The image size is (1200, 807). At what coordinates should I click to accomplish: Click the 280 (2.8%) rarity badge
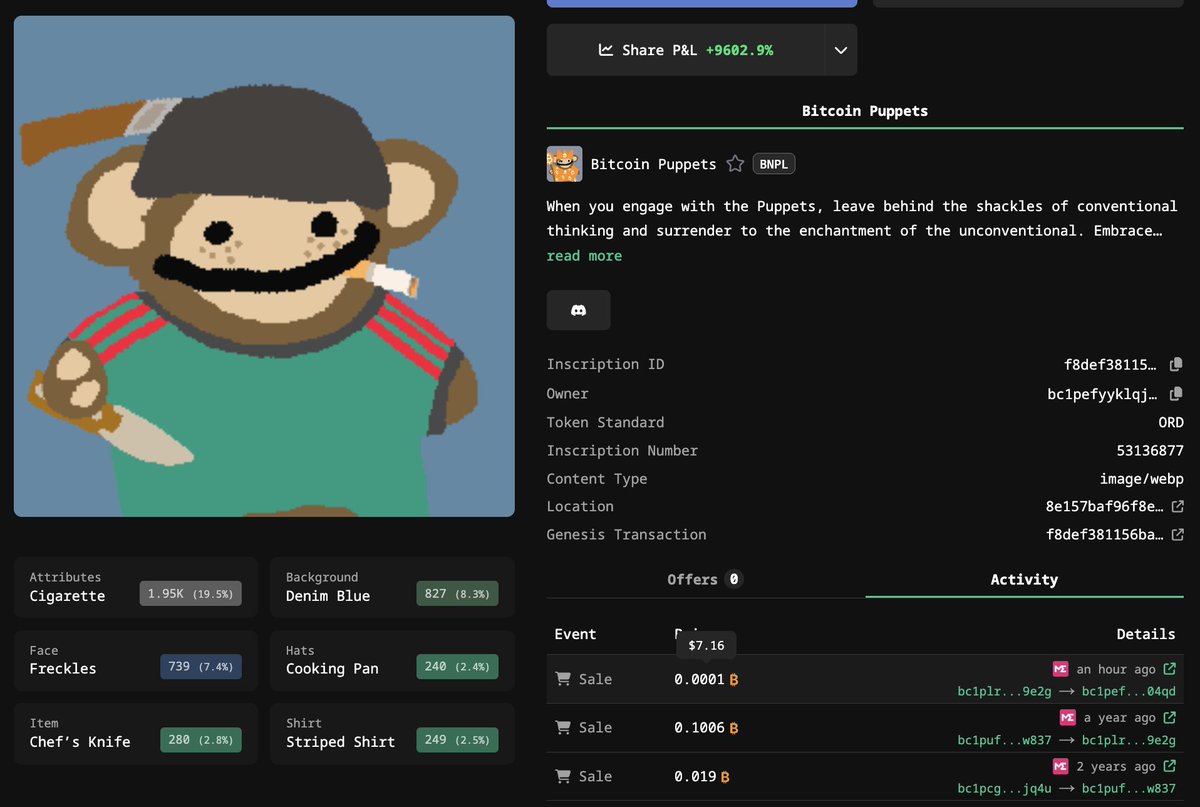[200, 740]
